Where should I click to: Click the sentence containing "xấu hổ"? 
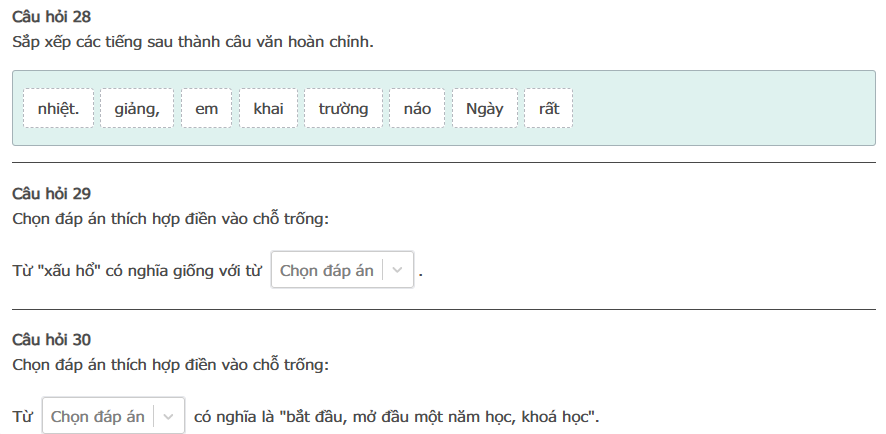coord(137,271)
